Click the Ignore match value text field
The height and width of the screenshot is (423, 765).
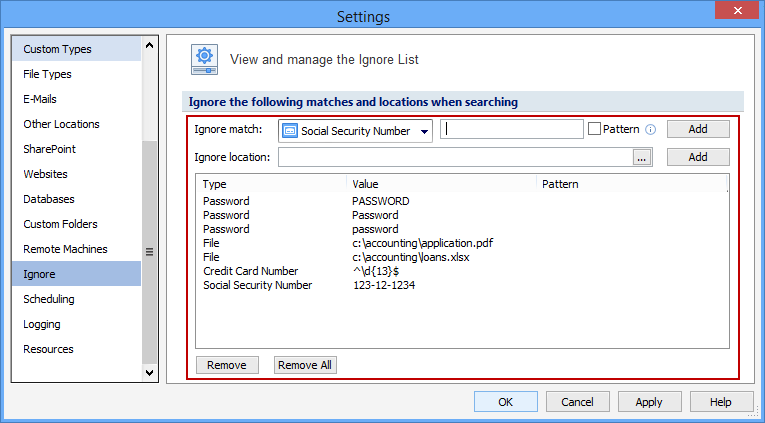(511, 129)
